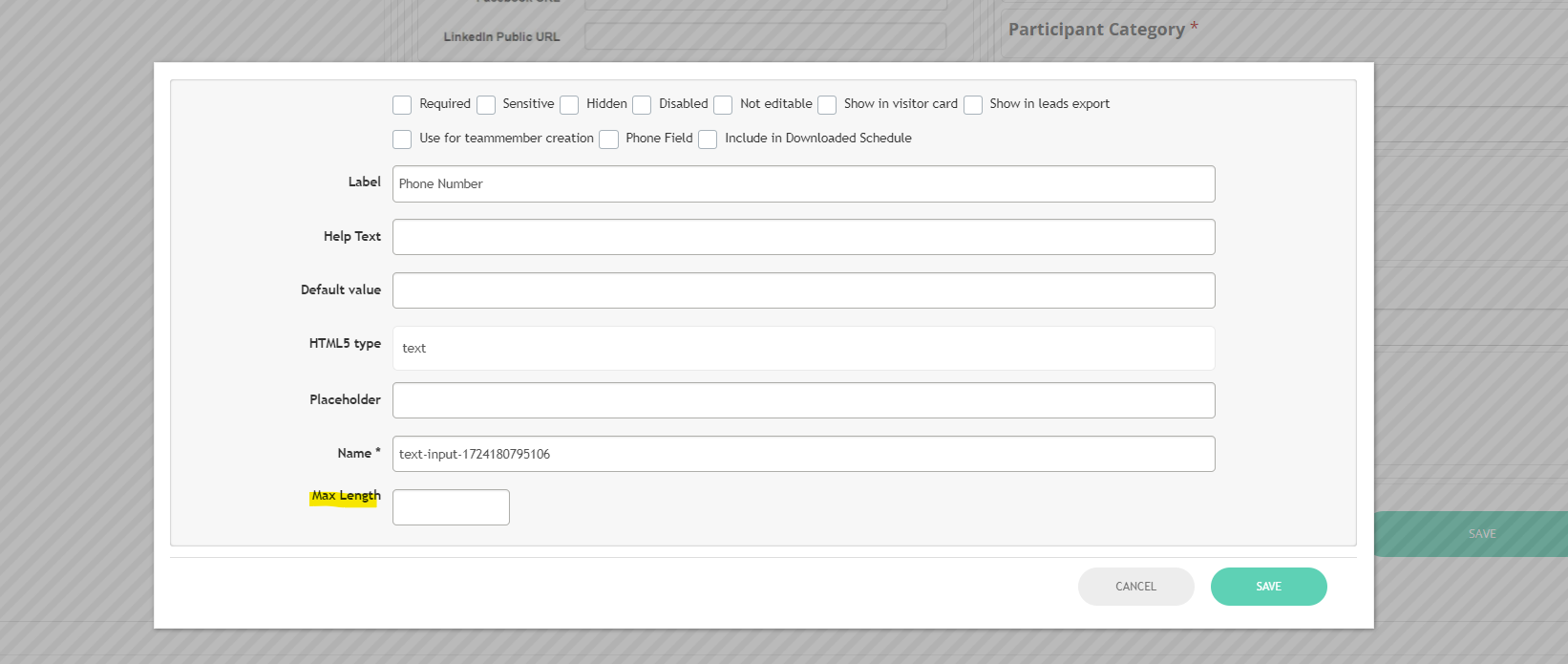The height and width of the screenshot is (664, 1568).
Task: Check the Hidden option
Action: tap(569, 105)
